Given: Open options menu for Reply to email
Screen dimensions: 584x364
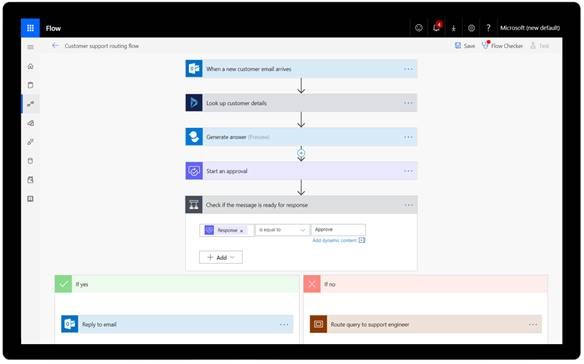Looking at the screenshot, I should [284, 325].
